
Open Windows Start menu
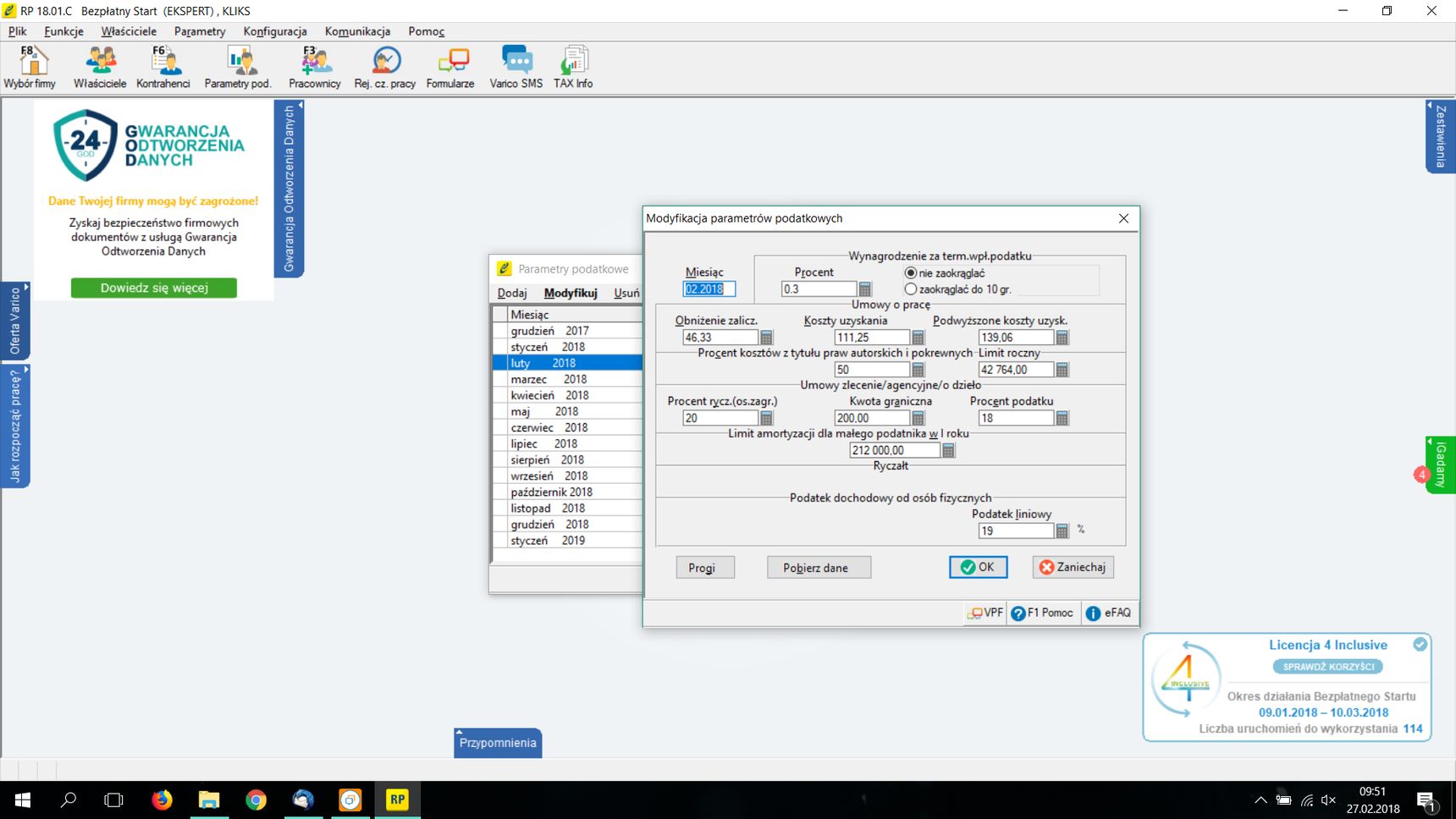(23, 800)
